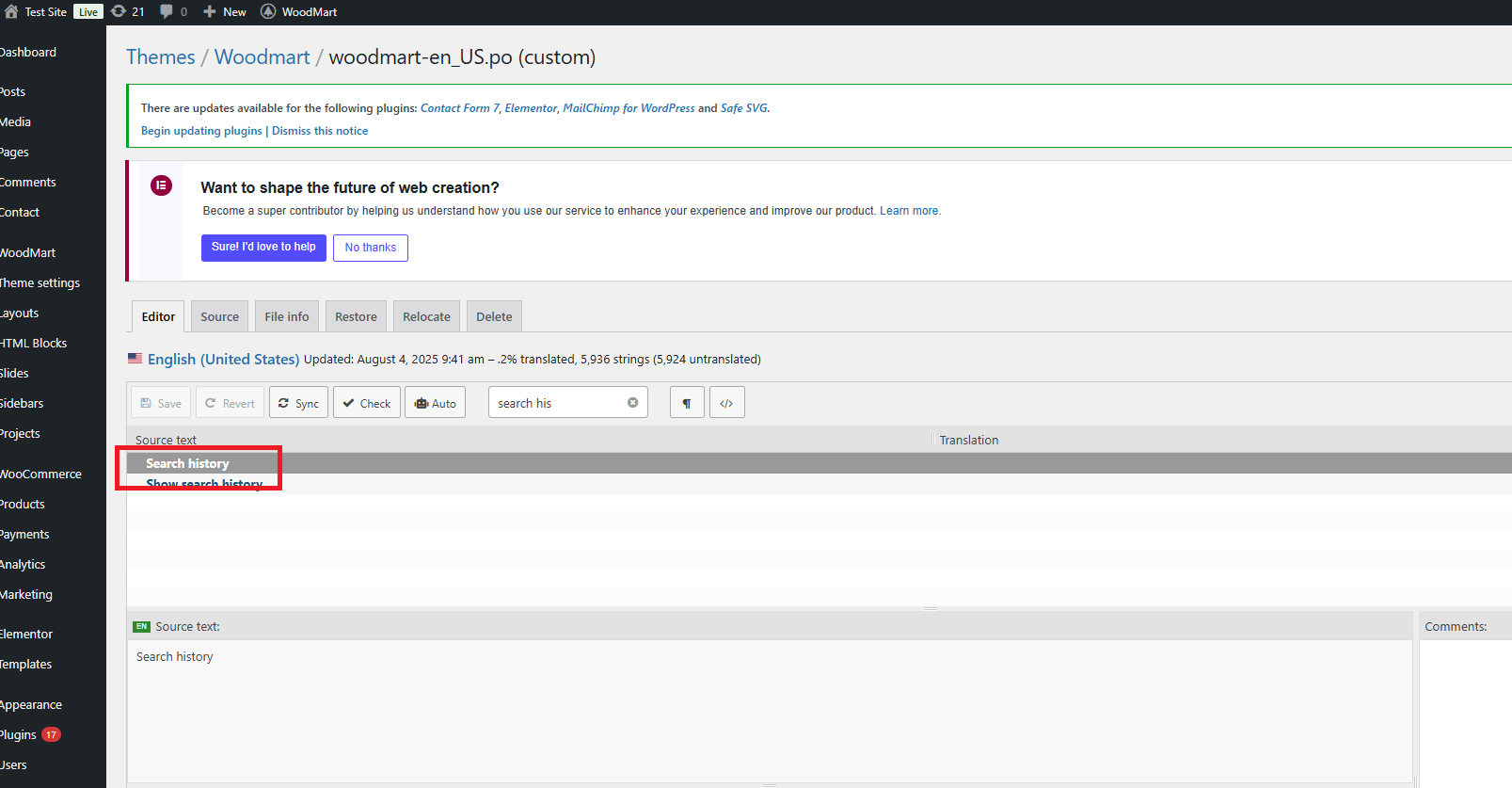Image resolution: width=1512 pixels, height=788 pixels.
Task: Click the Revert button
Action: point(230,403)
